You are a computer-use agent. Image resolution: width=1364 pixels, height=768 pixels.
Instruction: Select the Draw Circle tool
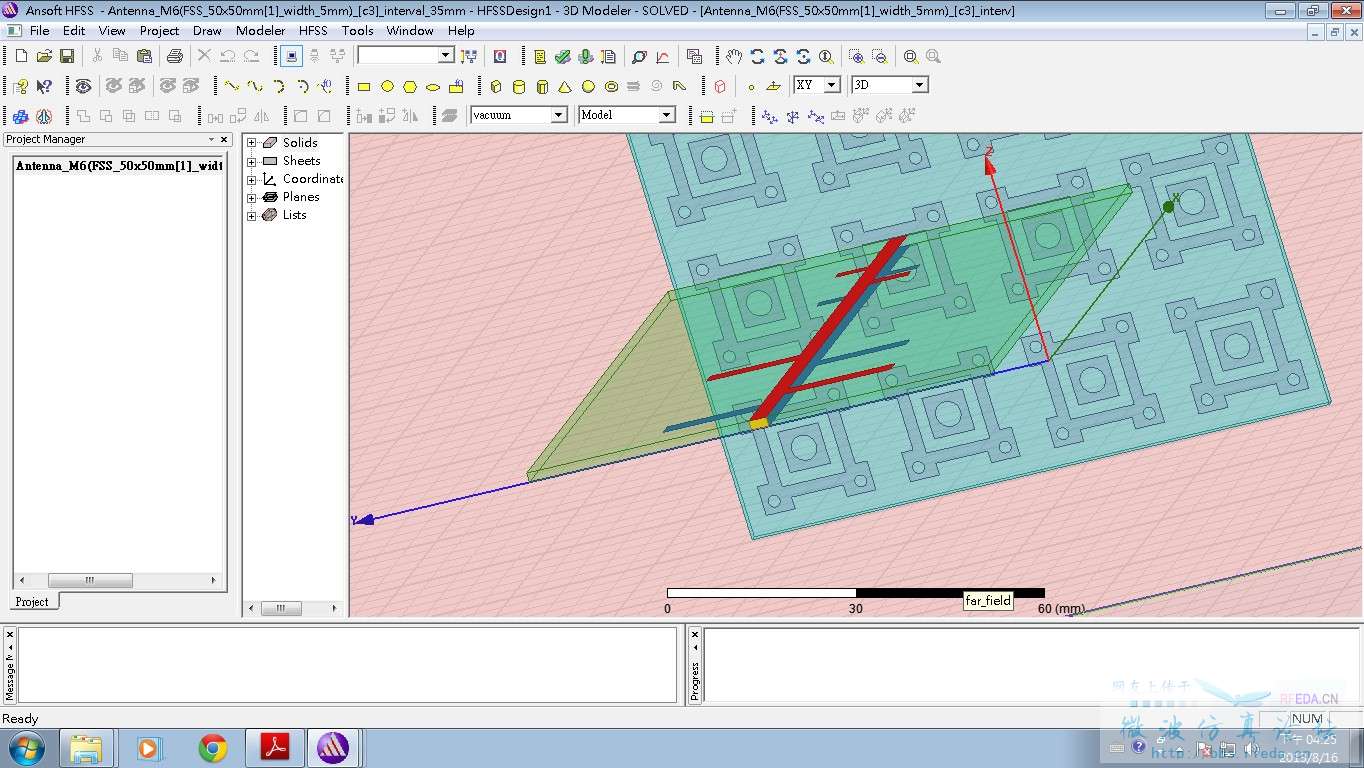[x=387, y=86]
